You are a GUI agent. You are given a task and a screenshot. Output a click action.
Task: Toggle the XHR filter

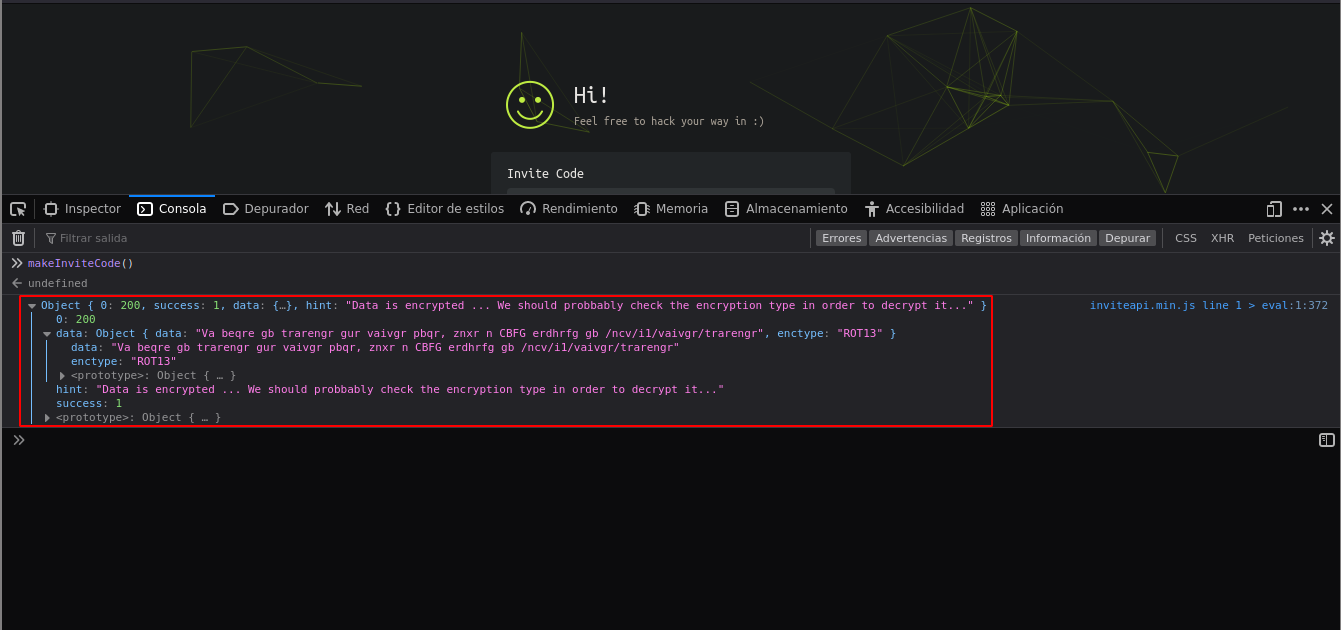[1222, 238]
